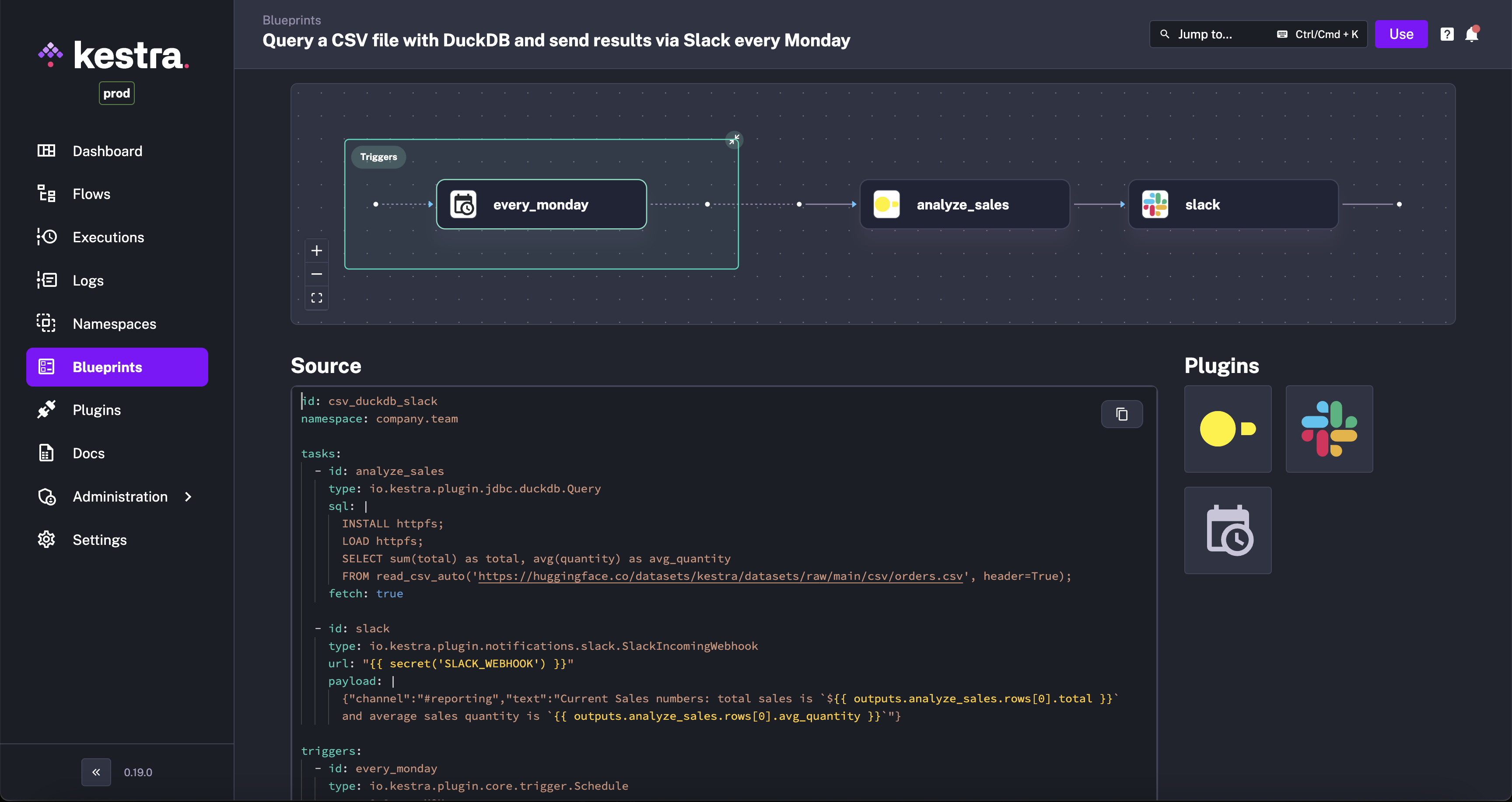Fit the flow graph to view
The image size is (1512, 802).
click(x=316, y=298)
